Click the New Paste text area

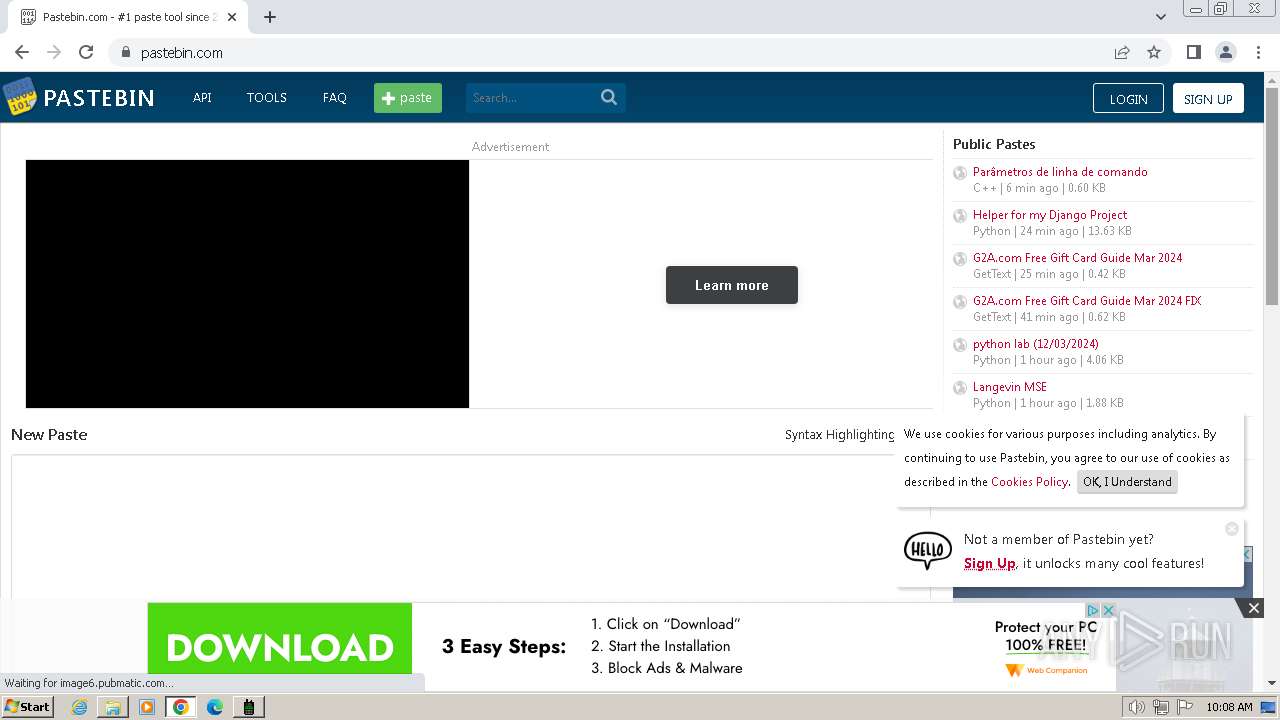coord(470,528)
